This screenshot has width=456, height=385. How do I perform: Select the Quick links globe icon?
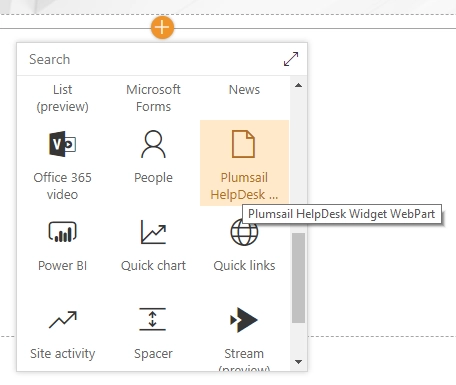(244, 232)
